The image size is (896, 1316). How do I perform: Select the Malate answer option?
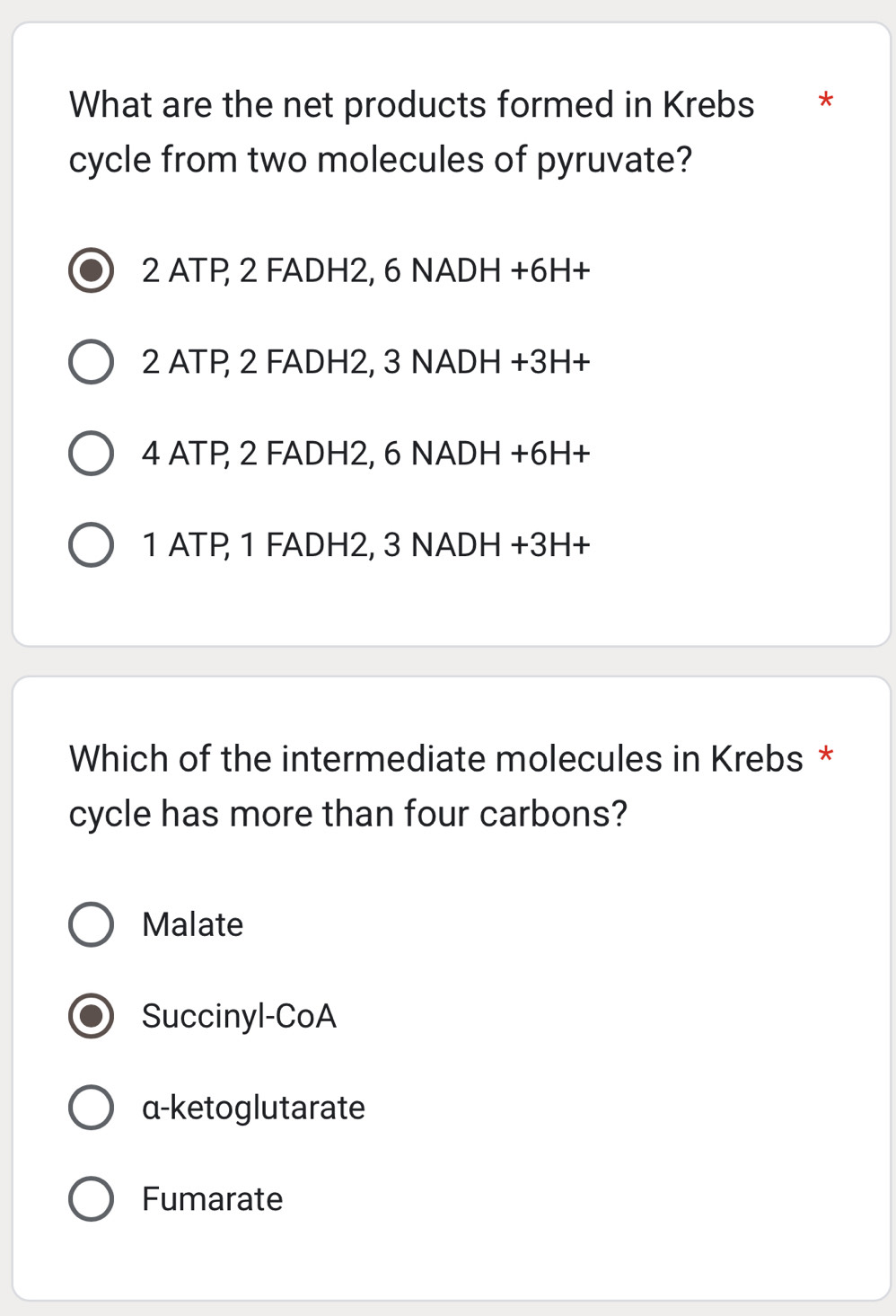pyautogui.click(x=90, y=924)
